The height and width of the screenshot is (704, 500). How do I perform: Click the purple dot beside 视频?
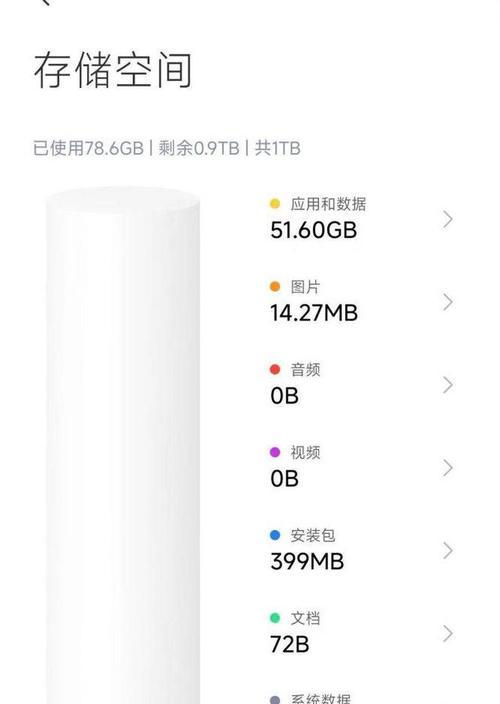click(x=275, y=452)
